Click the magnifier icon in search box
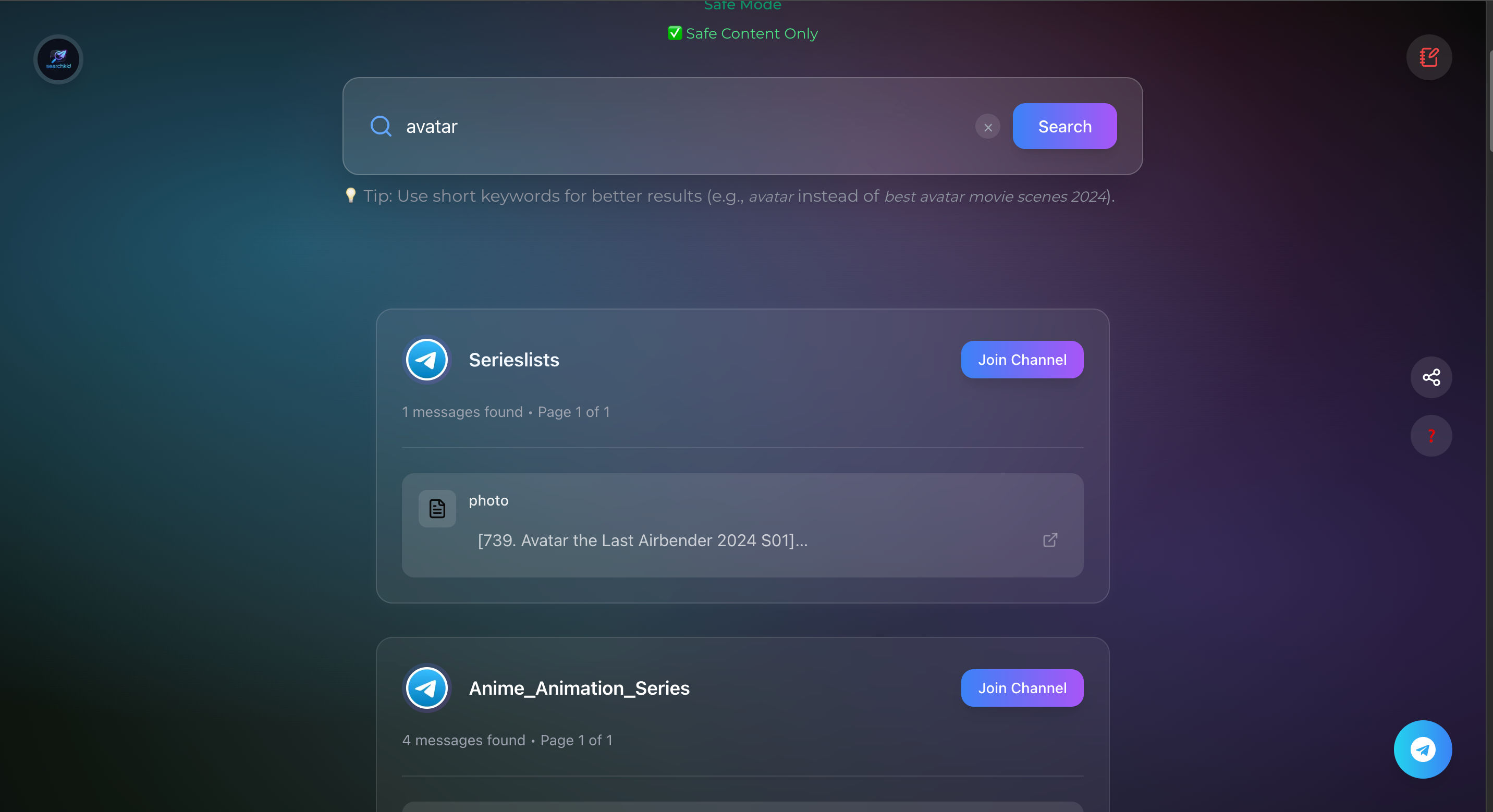Screen dimensions: 1493x812 click(x=381, y=126)
